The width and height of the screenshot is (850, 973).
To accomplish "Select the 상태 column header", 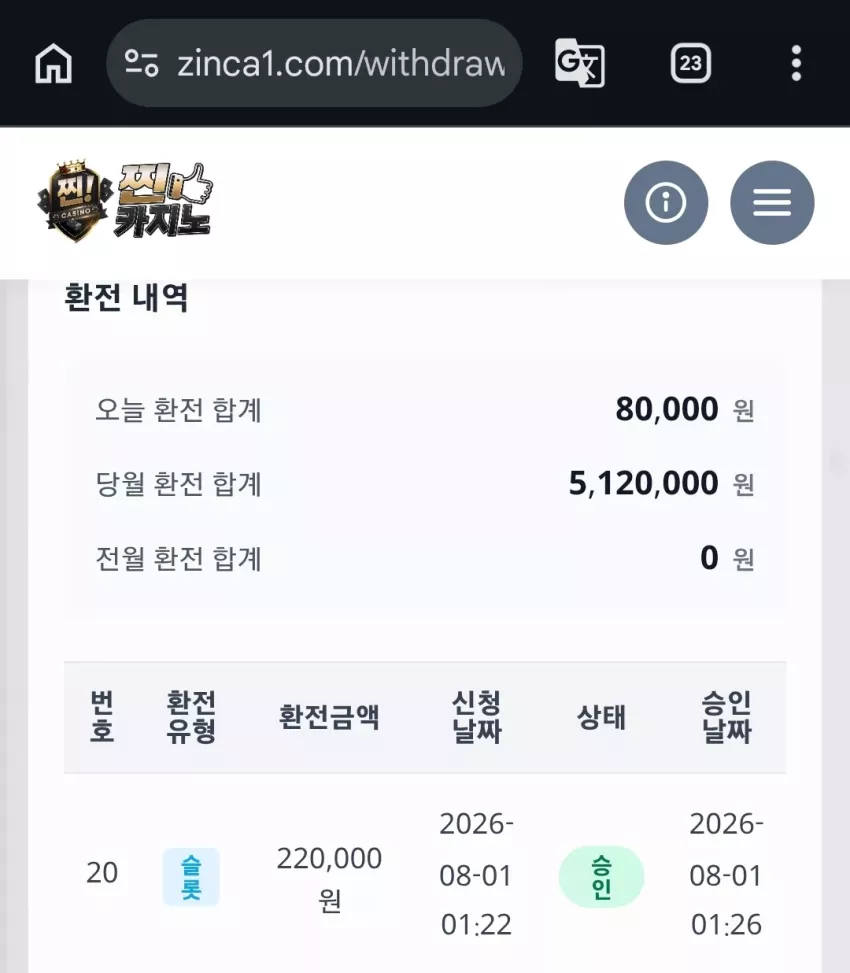I will (601, 717).
